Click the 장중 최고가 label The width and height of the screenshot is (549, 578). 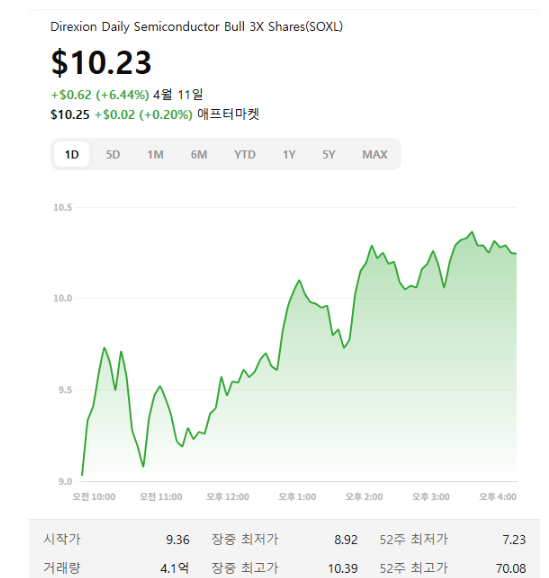(x=245, y=568)
